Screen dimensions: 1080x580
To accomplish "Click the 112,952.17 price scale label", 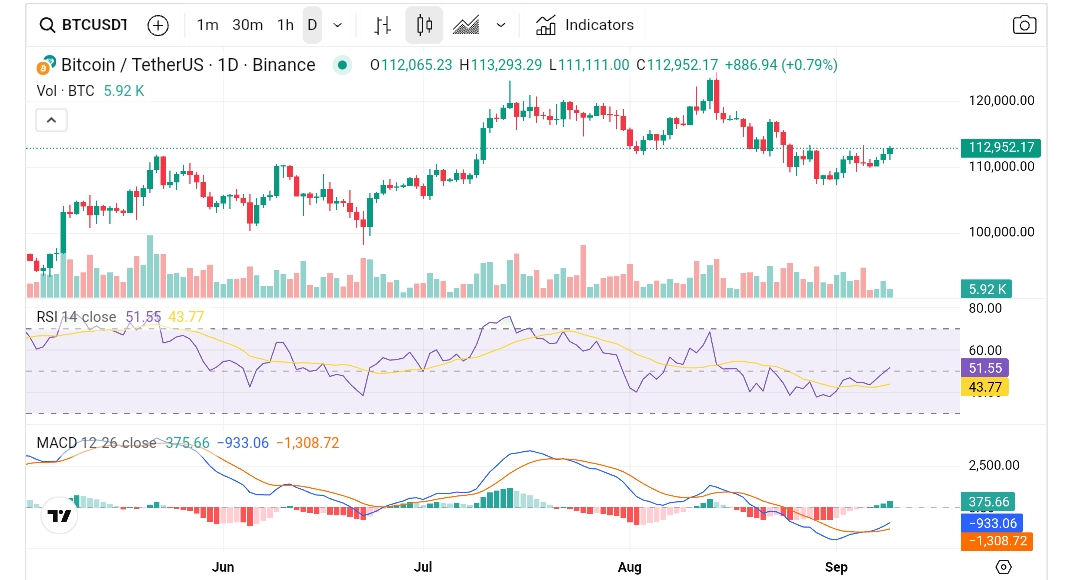I will [x=1001, y=147].
